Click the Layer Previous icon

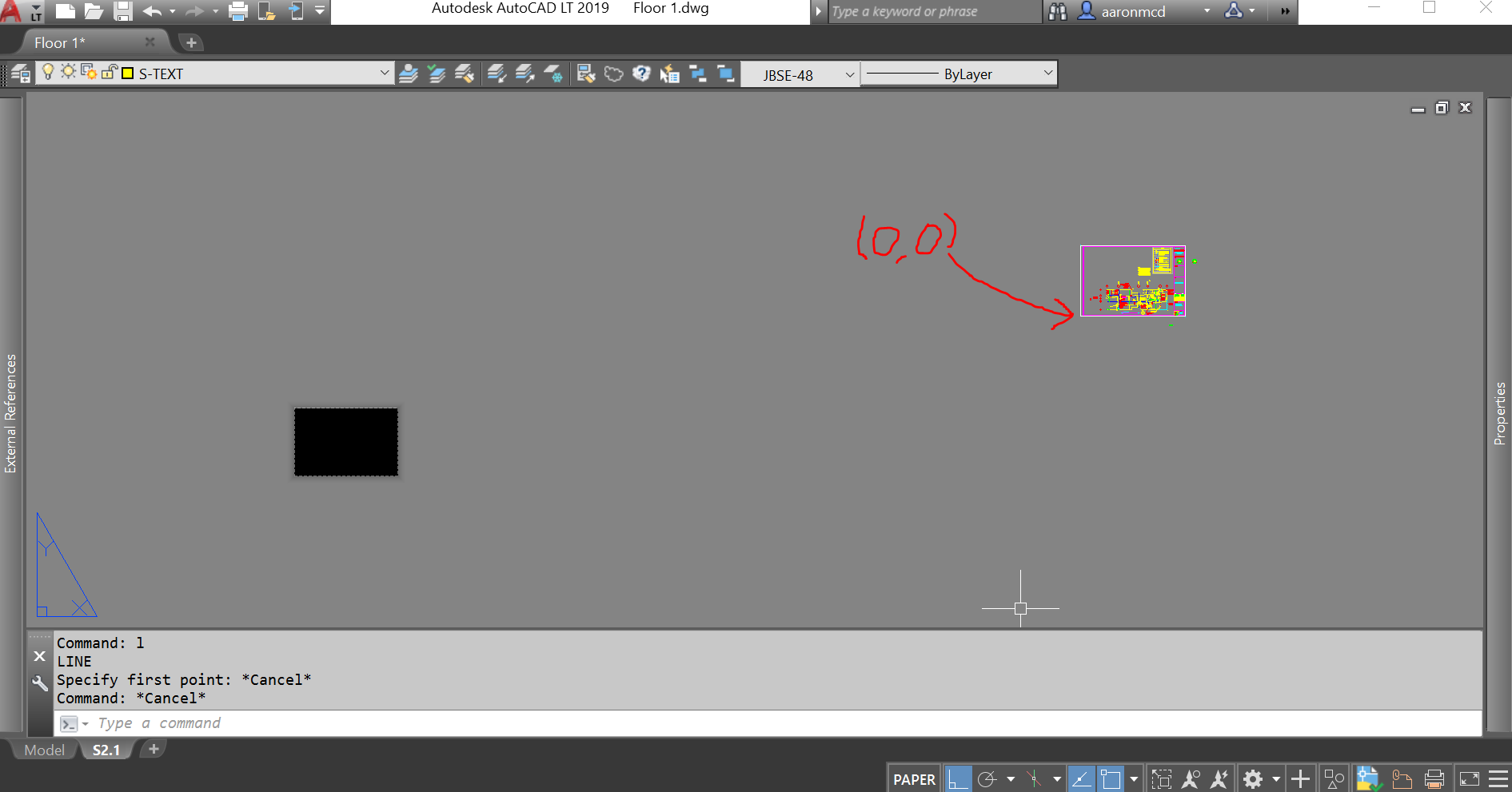coord(465,74)
